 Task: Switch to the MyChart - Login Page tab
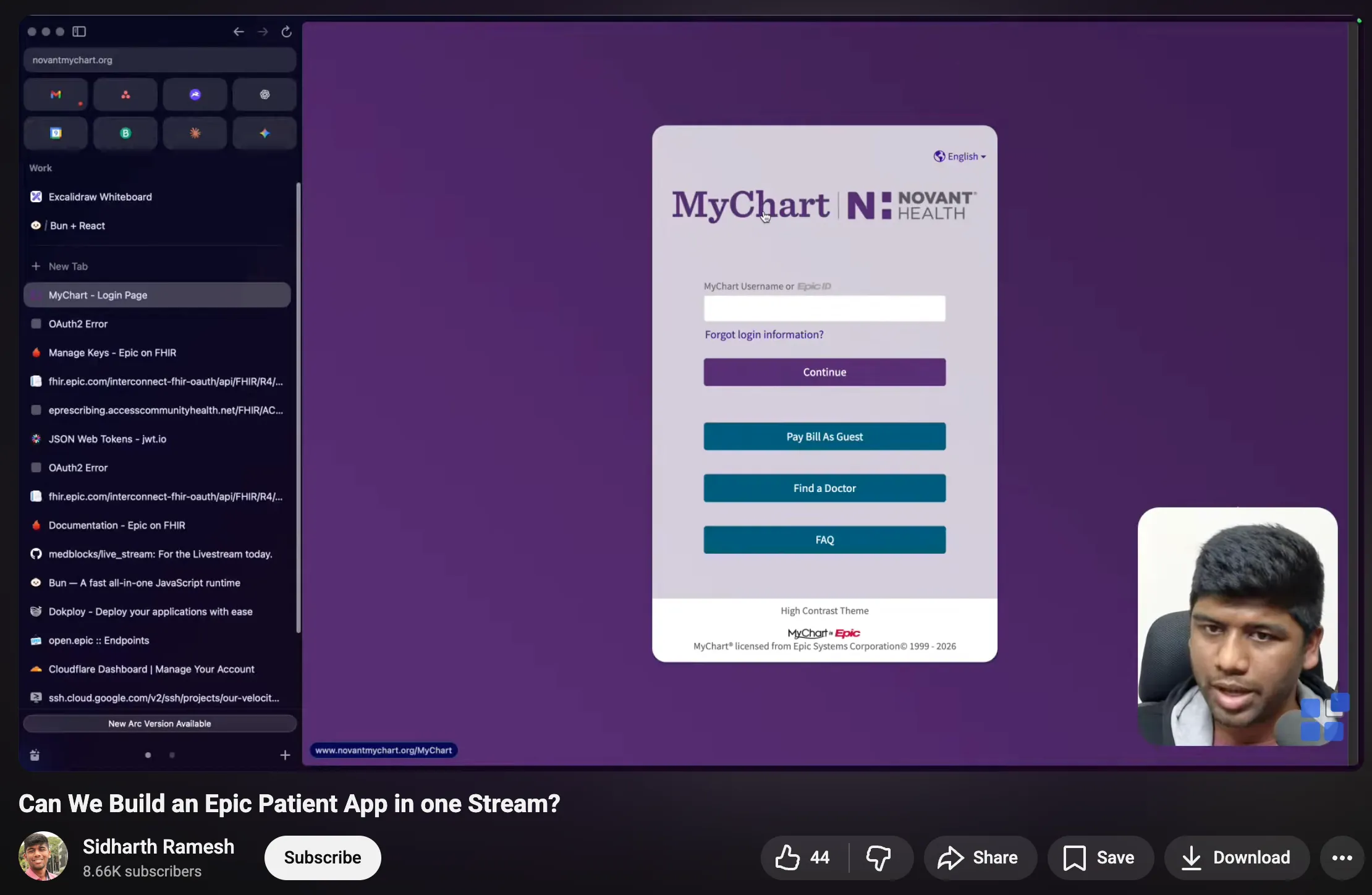(x=156, y=295)
